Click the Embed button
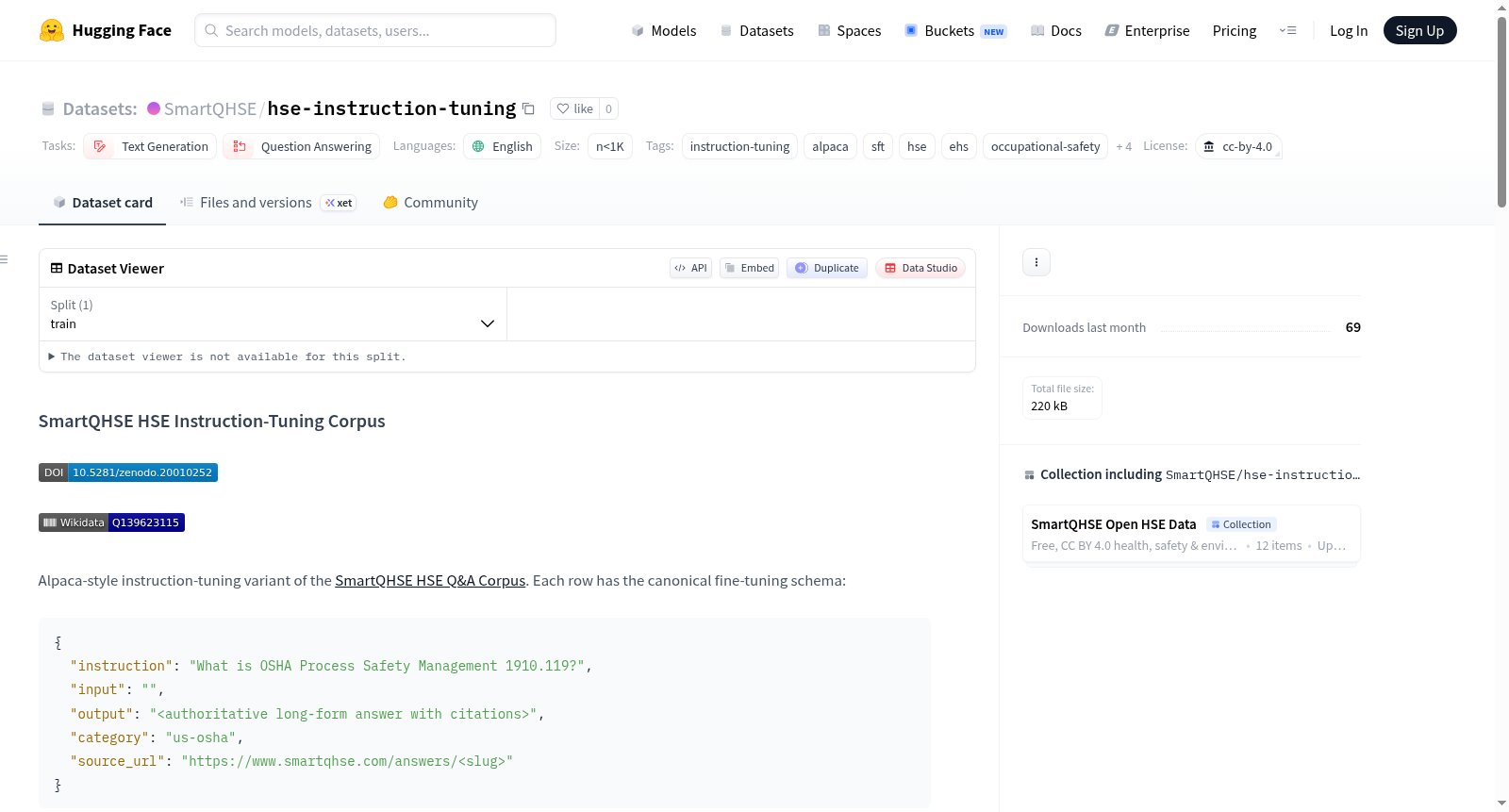This screenshot has width=1509, height=812. [x=750, y=268]
